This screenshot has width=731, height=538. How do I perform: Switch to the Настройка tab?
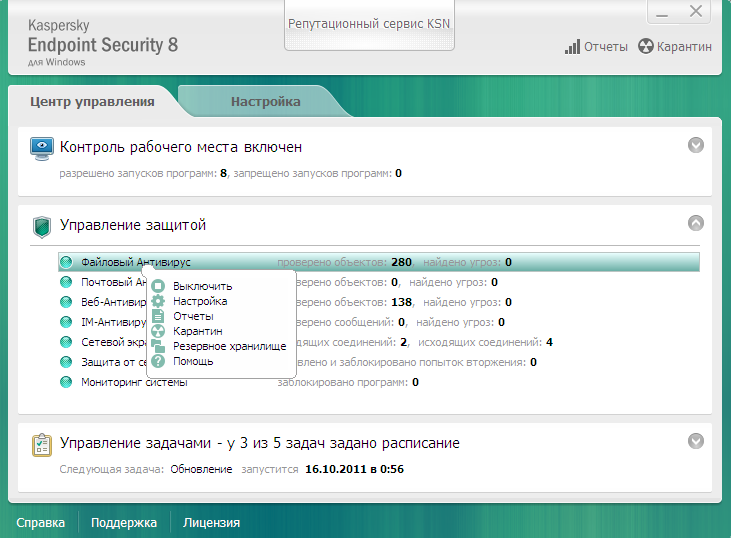(x=266, y=102)
